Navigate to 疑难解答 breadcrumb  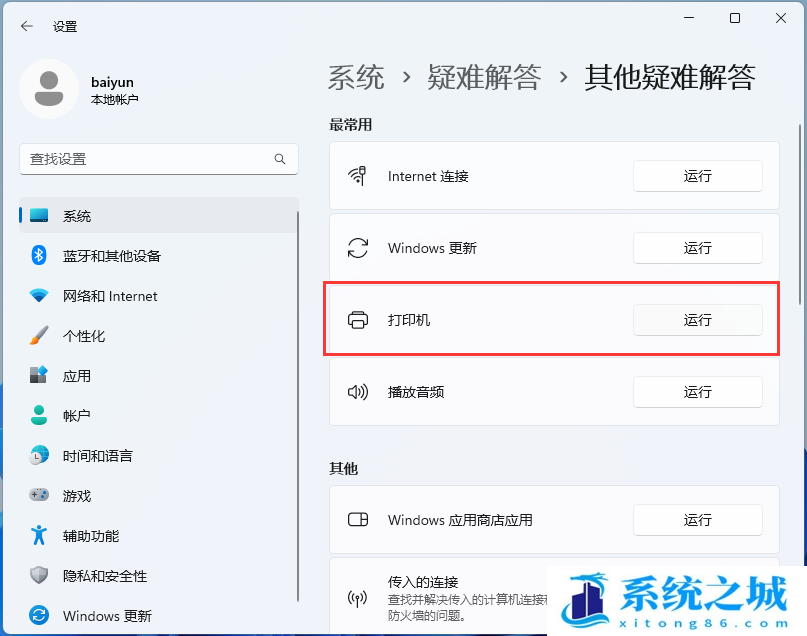(x=484, y=78)
